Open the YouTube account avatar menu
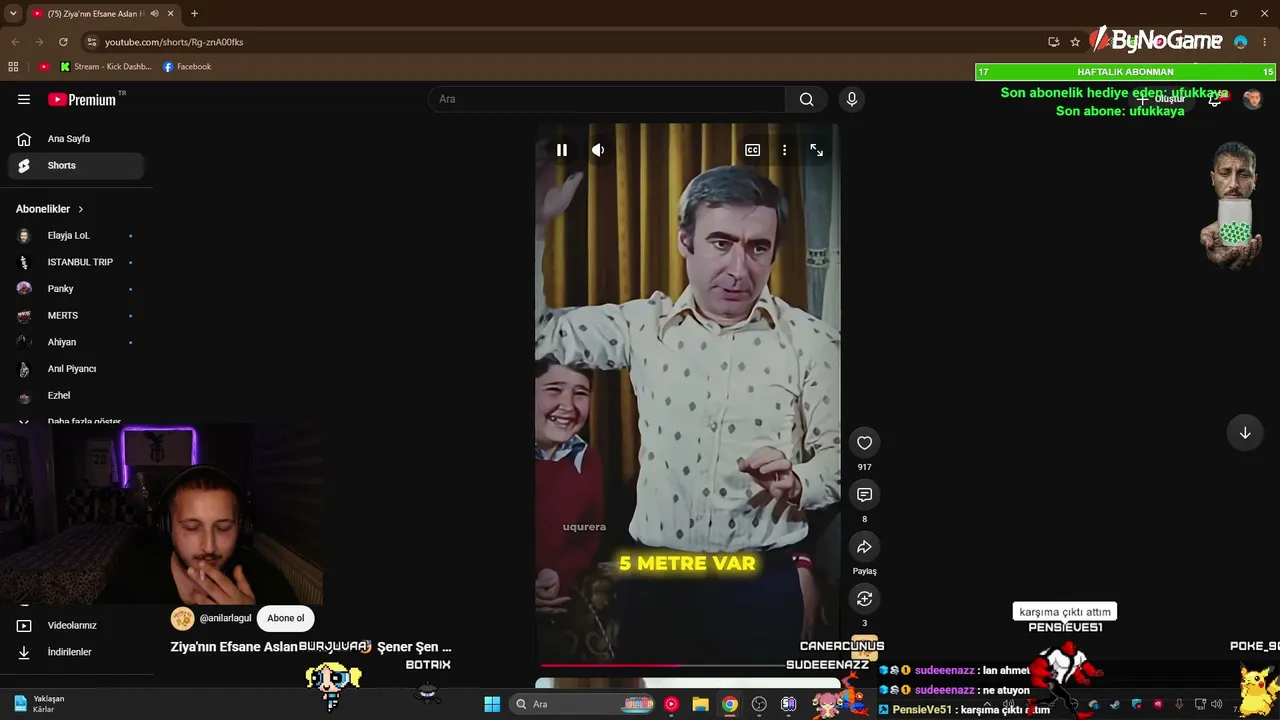 coord(1252,99)
